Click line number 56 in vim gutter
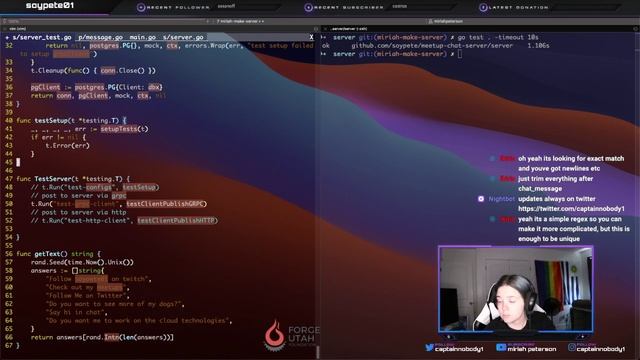640x360 pixels. 9,254
